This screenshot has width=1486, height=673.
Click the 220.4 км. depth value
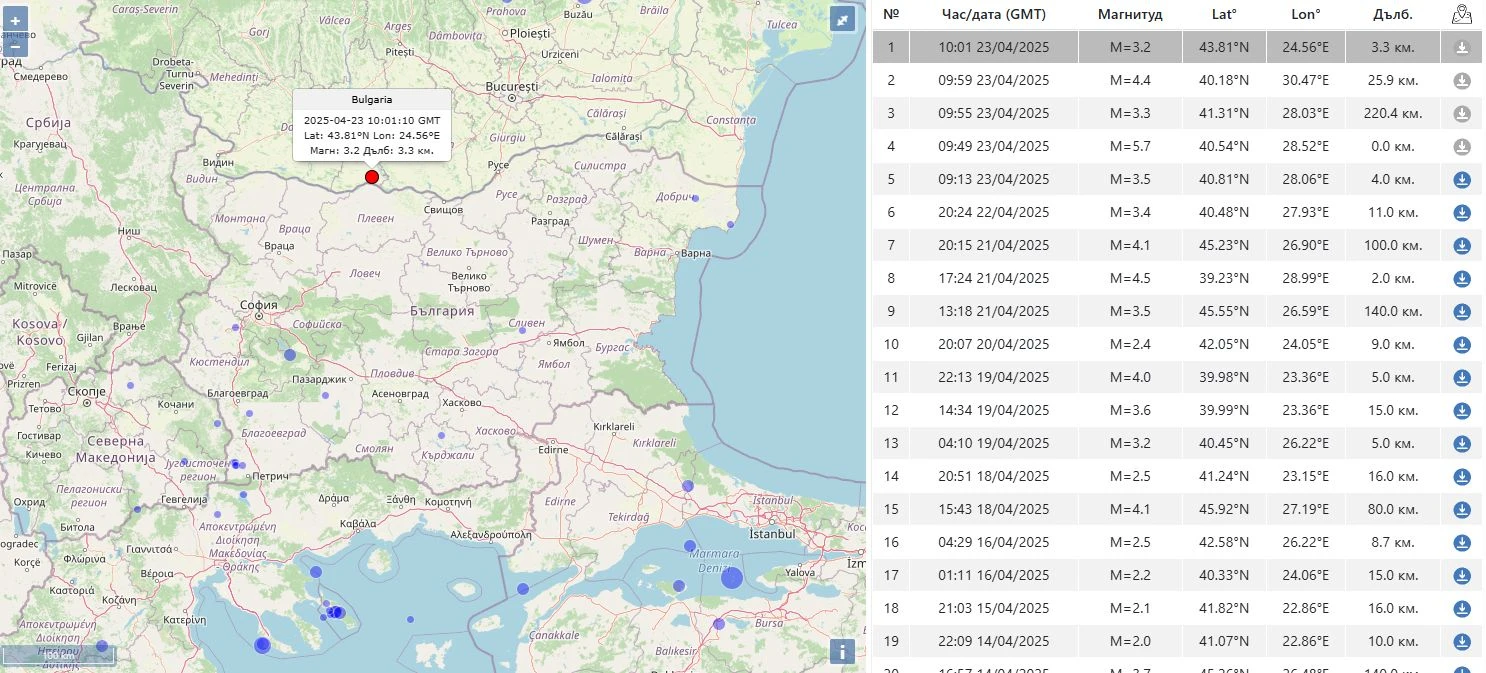tap(1393, 114)
